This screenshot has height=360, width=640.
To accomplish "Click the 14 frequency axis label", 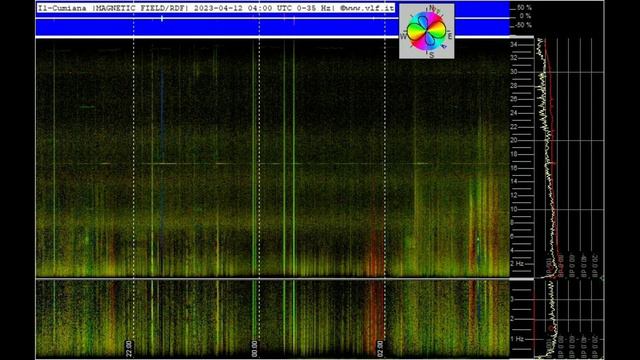I will [x=513, y=182].
